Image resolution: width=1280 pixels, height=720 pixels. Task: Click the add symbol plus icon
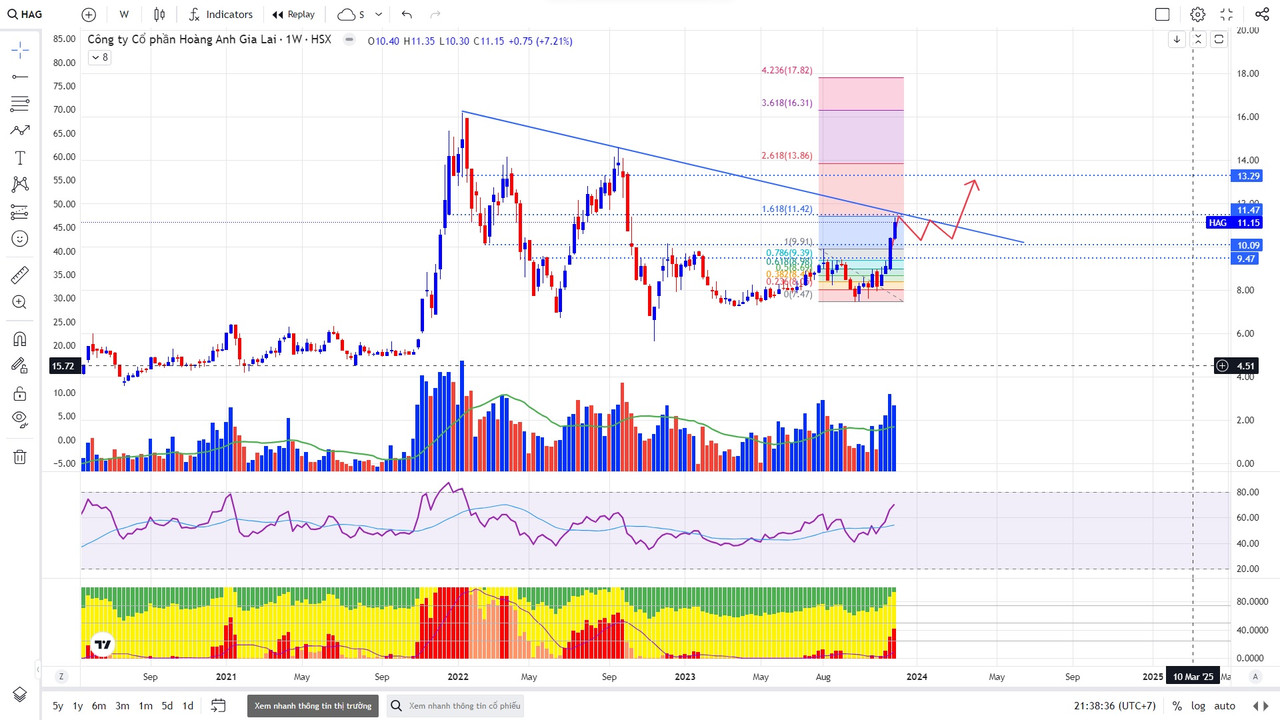(89, 14)
